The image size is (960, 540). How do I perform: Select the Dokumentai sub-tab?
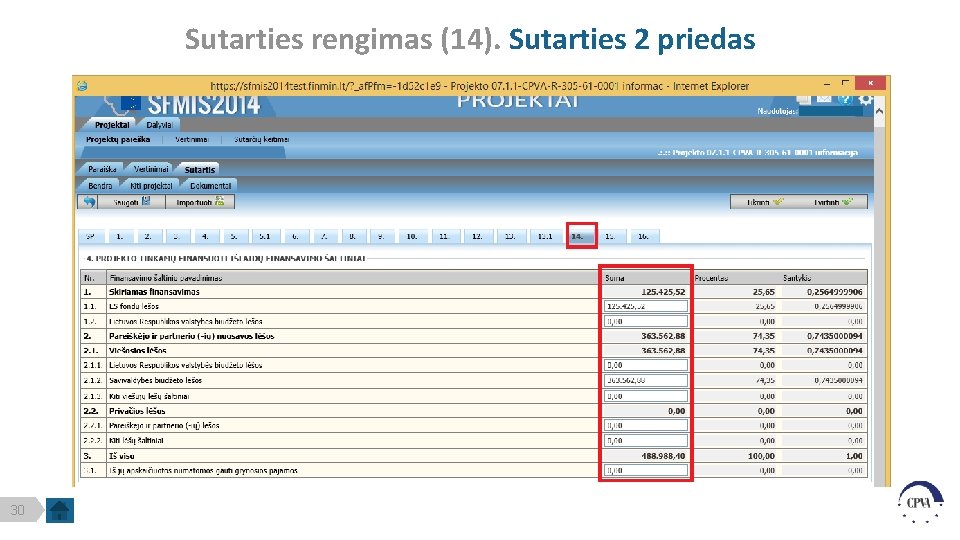pos(210,185)
